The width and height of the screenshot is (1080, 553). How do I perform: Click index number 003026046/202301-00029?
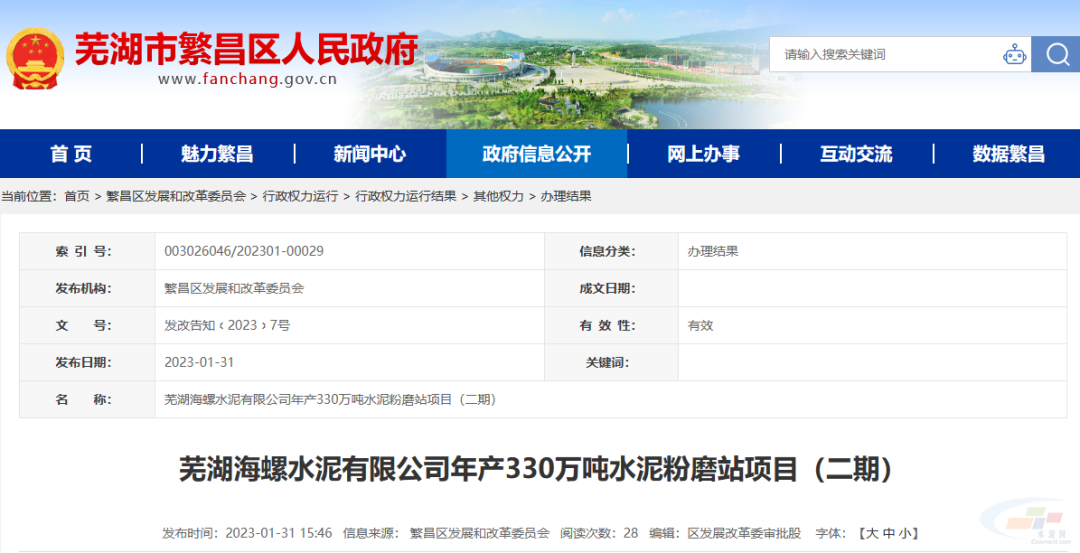click(x=244, y=251)
